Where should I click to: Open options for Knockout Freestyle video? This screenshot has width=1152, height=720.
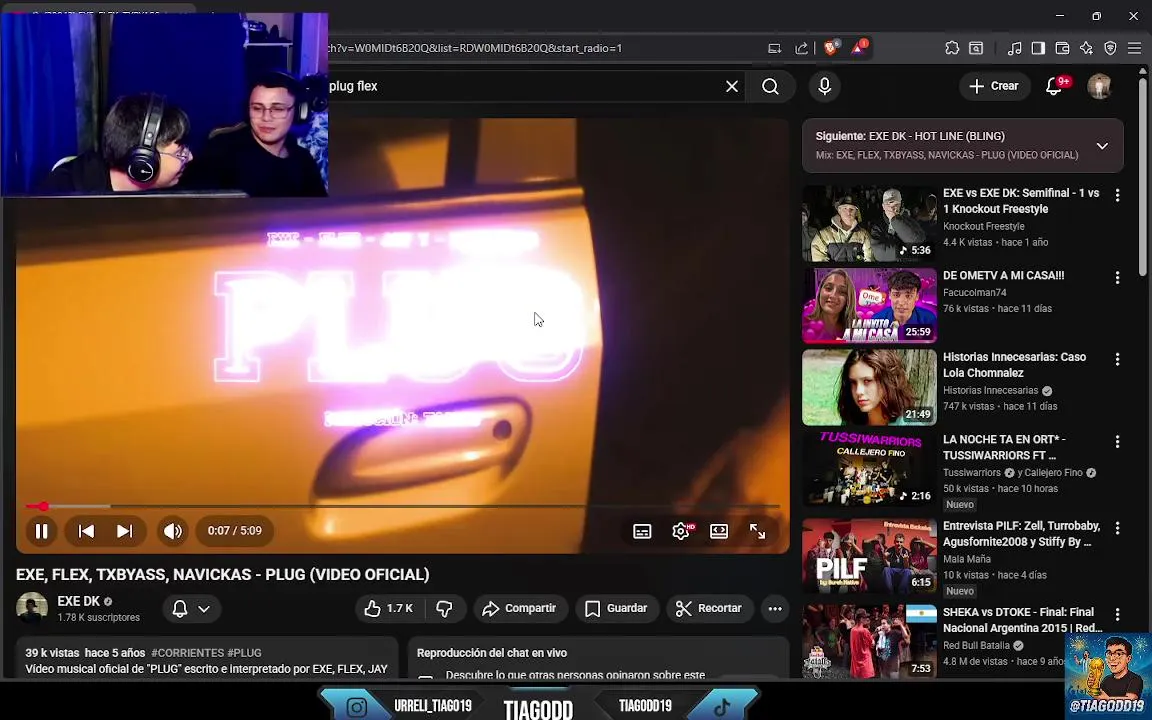pos(1117,195)
